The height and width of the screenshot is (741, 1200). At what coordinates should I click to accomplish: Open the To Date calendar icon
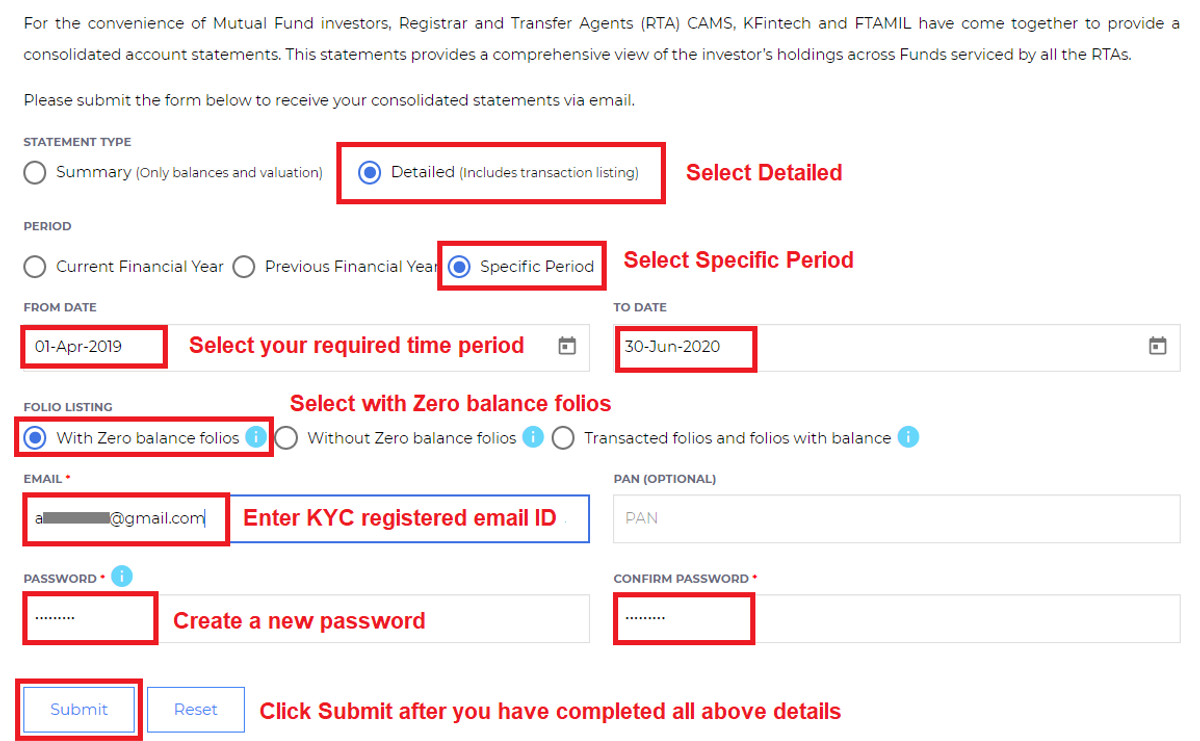[x=1157, y=346]
